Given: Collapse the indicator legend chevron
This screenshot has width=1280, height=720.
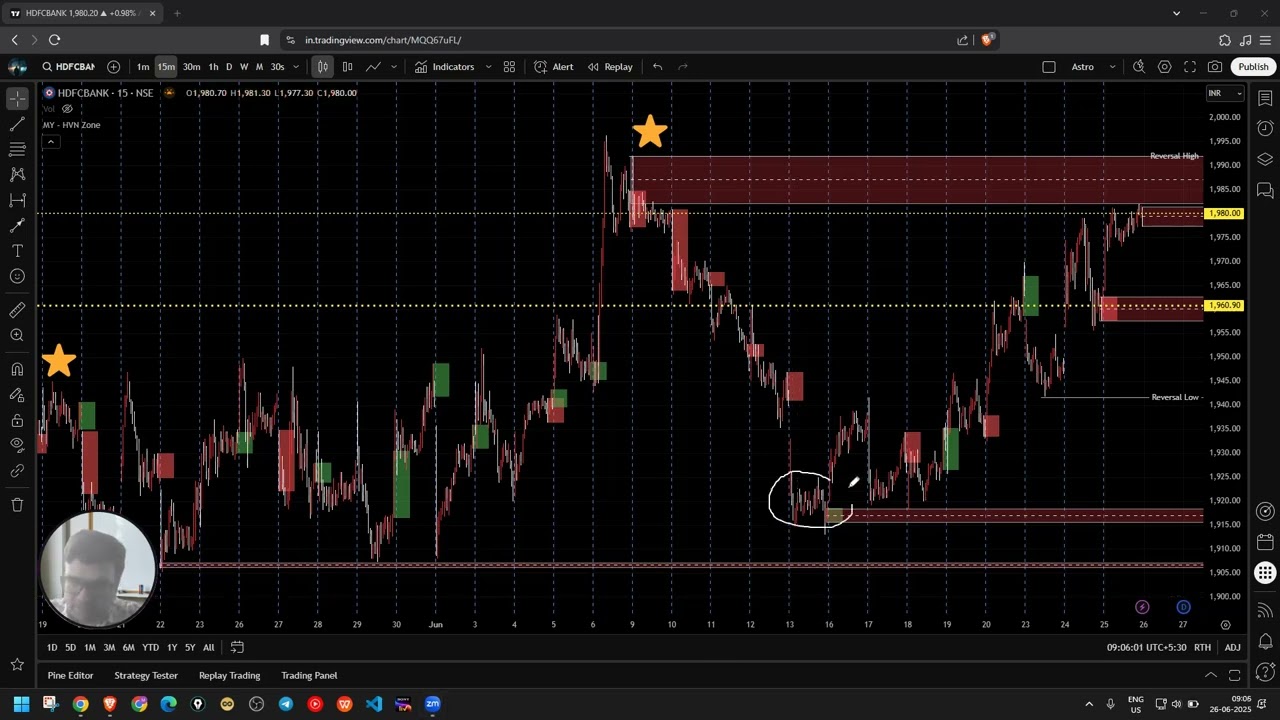Looking at the screenshot, I should click(51, 142).
